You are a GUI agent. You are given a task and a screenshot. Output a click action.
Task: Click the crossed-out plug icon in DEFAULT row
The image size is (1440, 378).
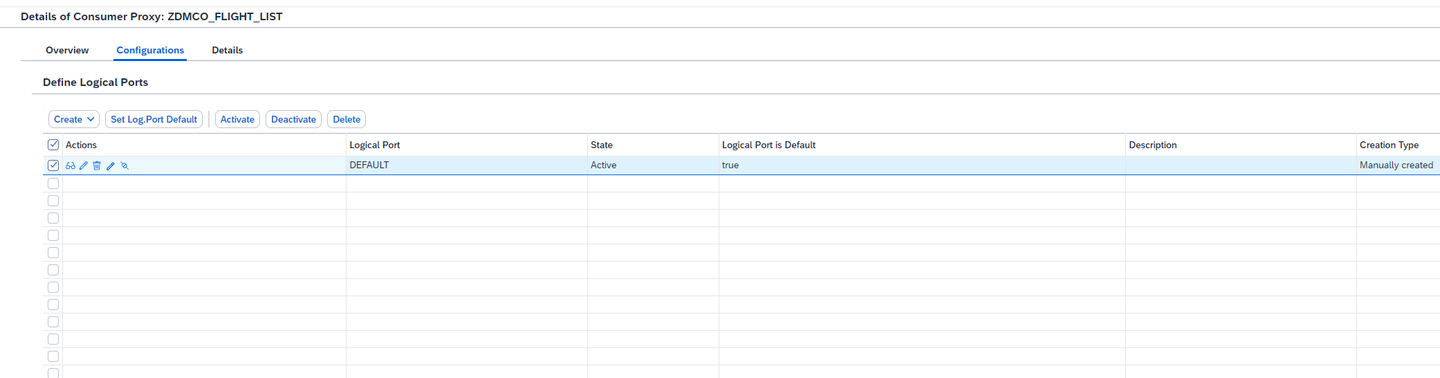[x=125, y=166]
